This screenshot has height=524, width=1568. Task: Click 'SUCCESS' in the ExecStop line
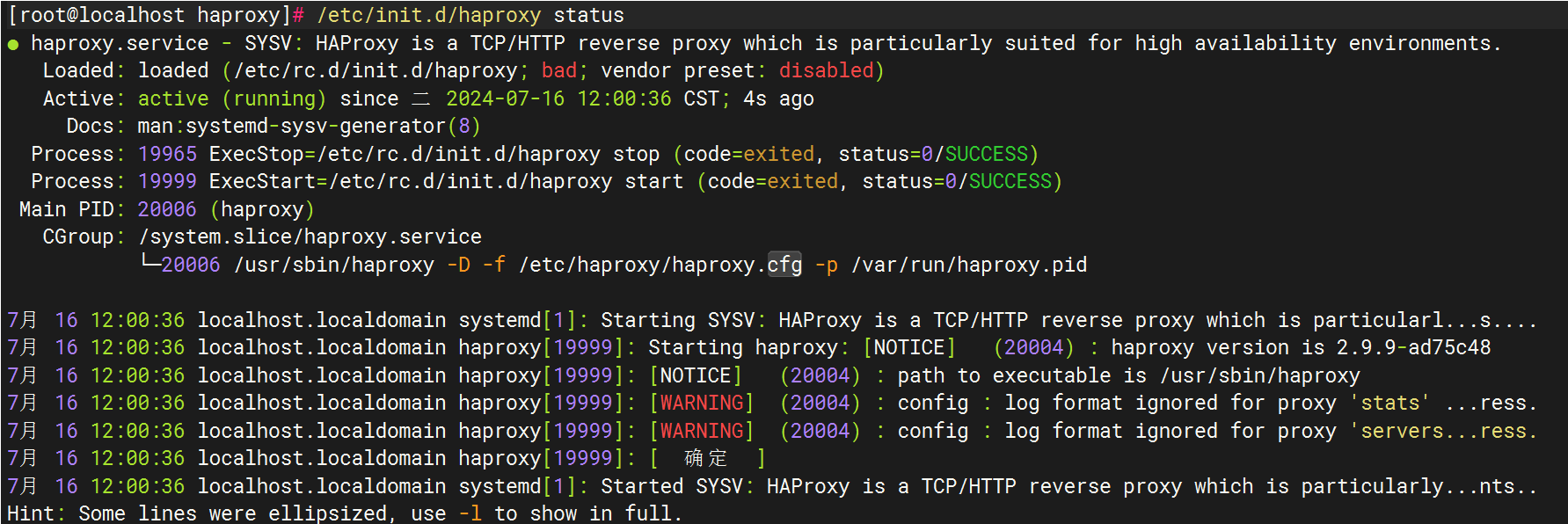click(987, 154)
